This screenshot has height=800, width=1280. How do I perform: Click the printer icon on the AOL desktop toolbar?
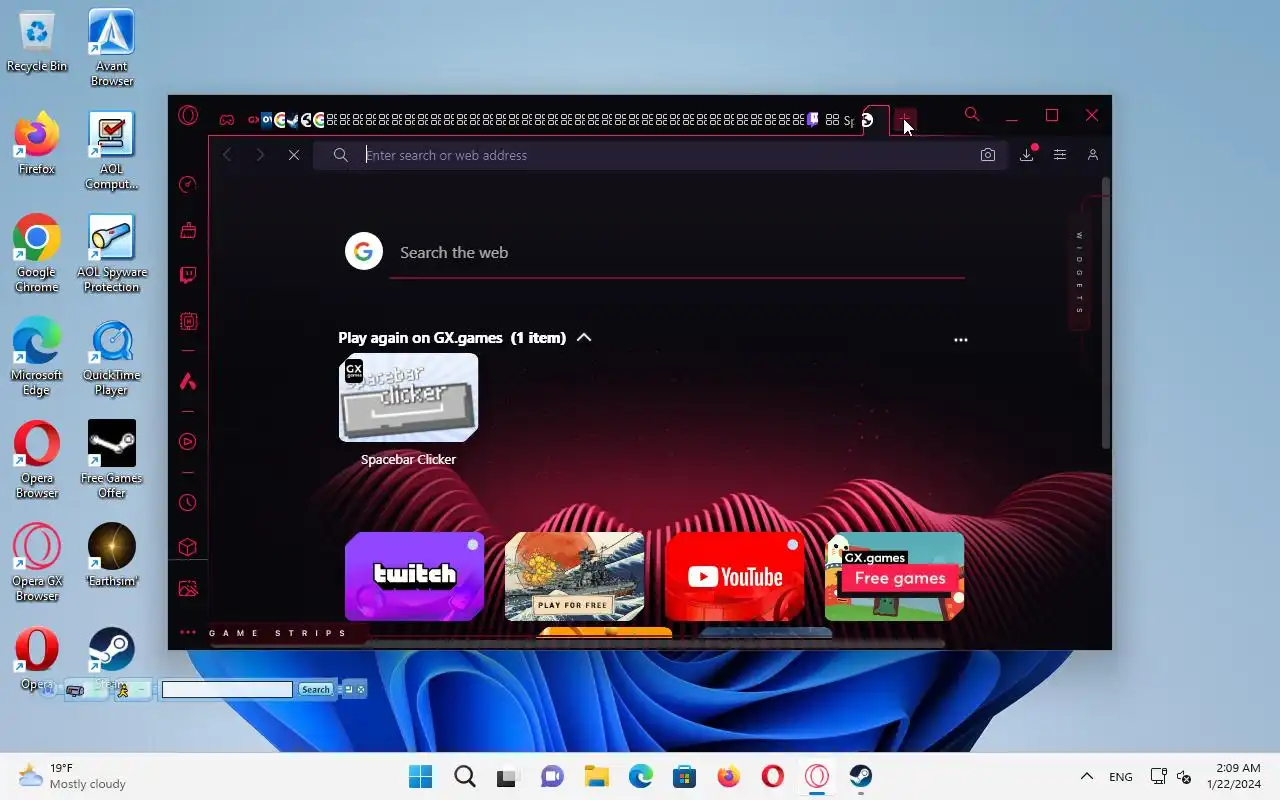coord(75,690)
